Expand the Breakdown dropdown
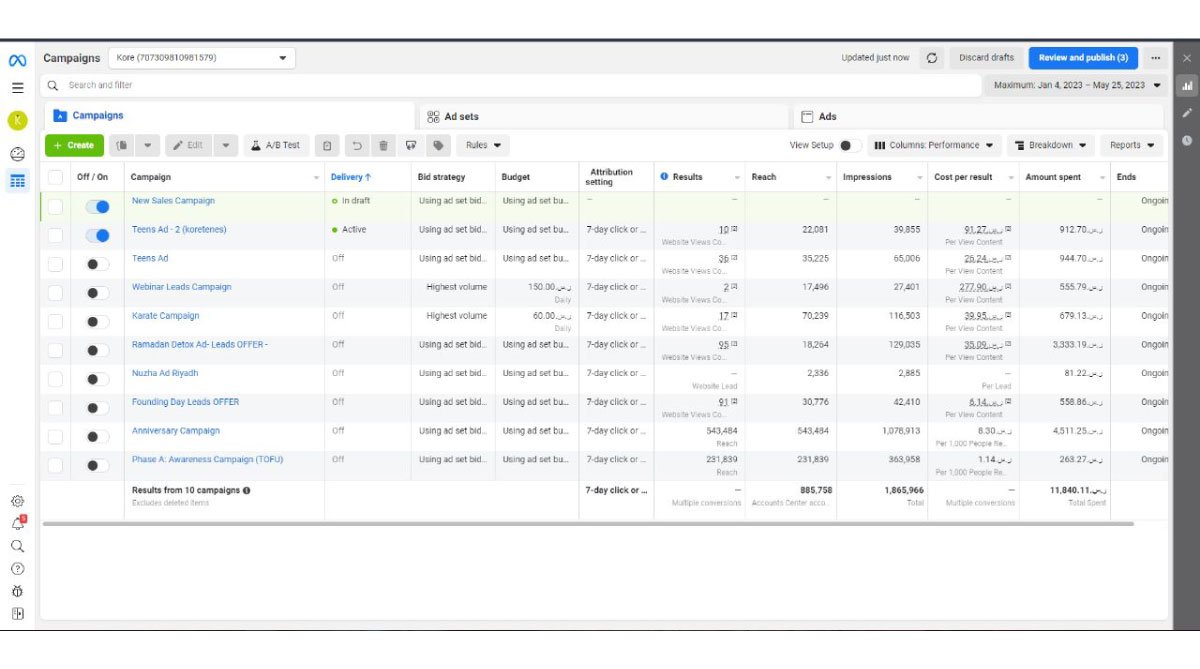This screenshot has height=669, width=1200. coord(1050,145)
